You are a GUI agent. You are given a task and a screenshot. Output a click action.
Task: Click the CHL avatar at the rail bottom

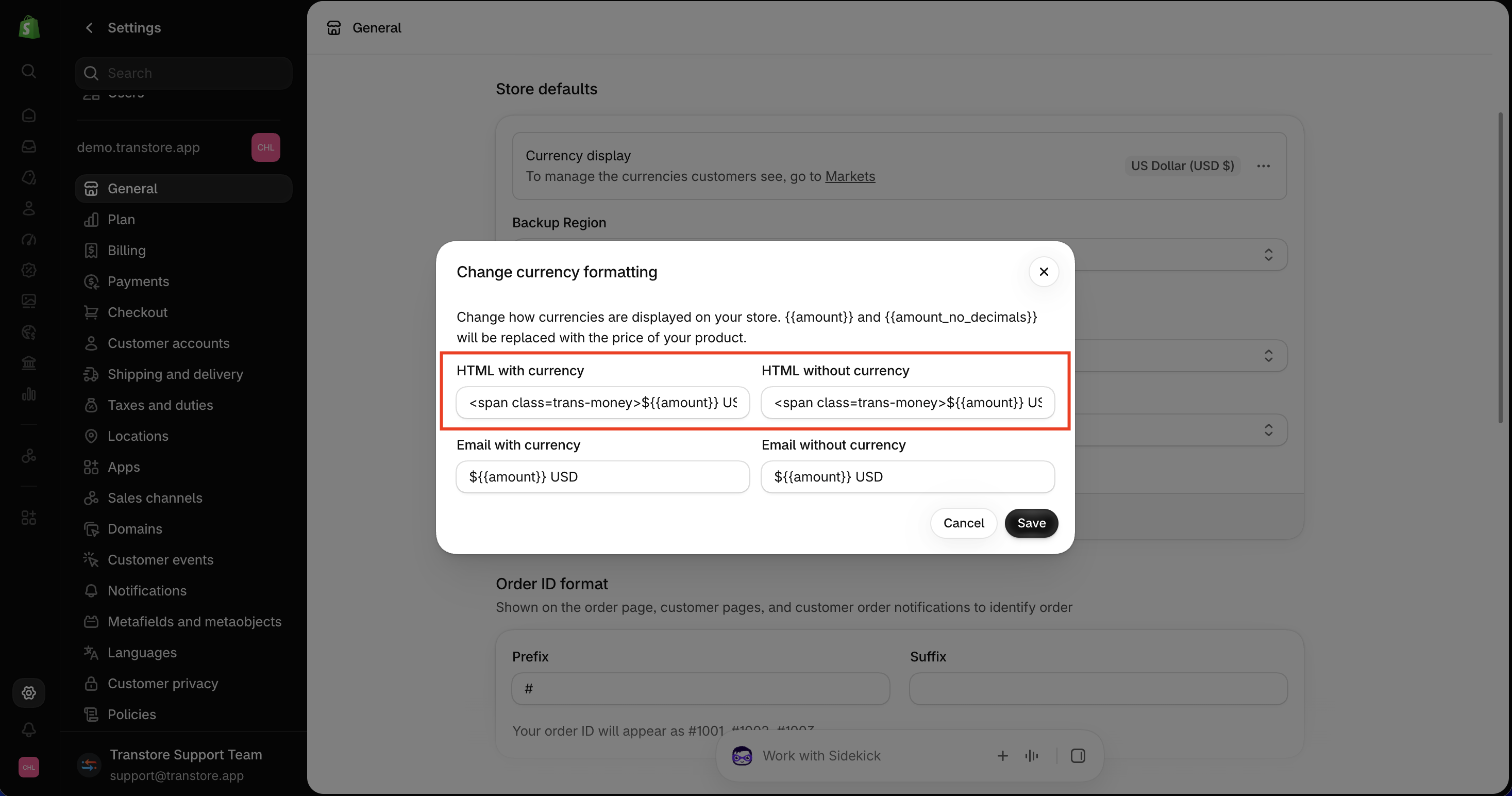click(29, 767)
